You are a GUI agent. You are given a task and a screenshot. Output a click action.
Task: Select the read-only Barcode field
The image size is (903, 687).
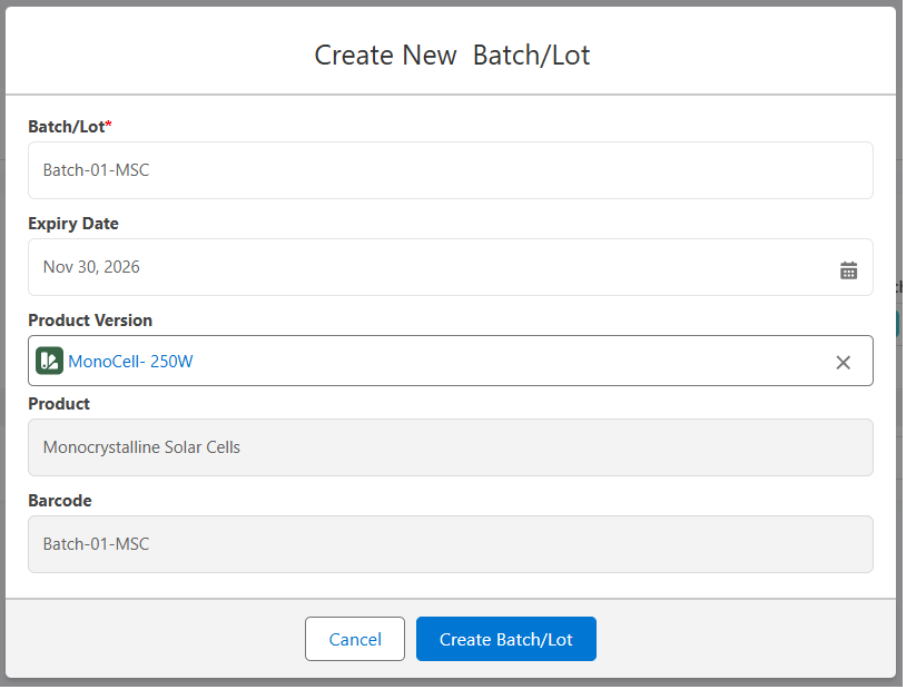pyautogui.click(x=450, y=544)
